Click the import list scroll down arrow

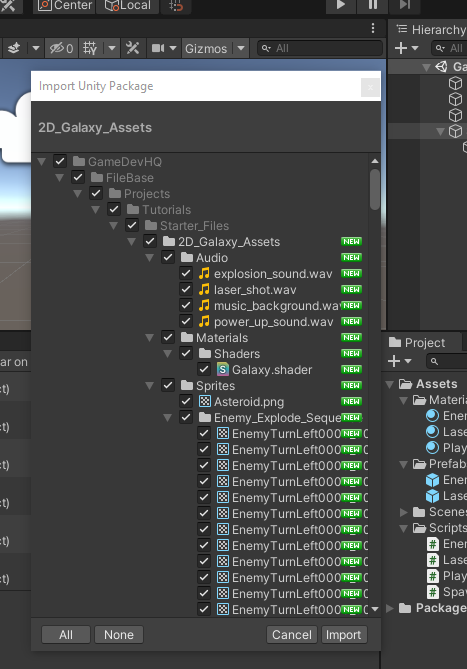(x=375, y=609)
